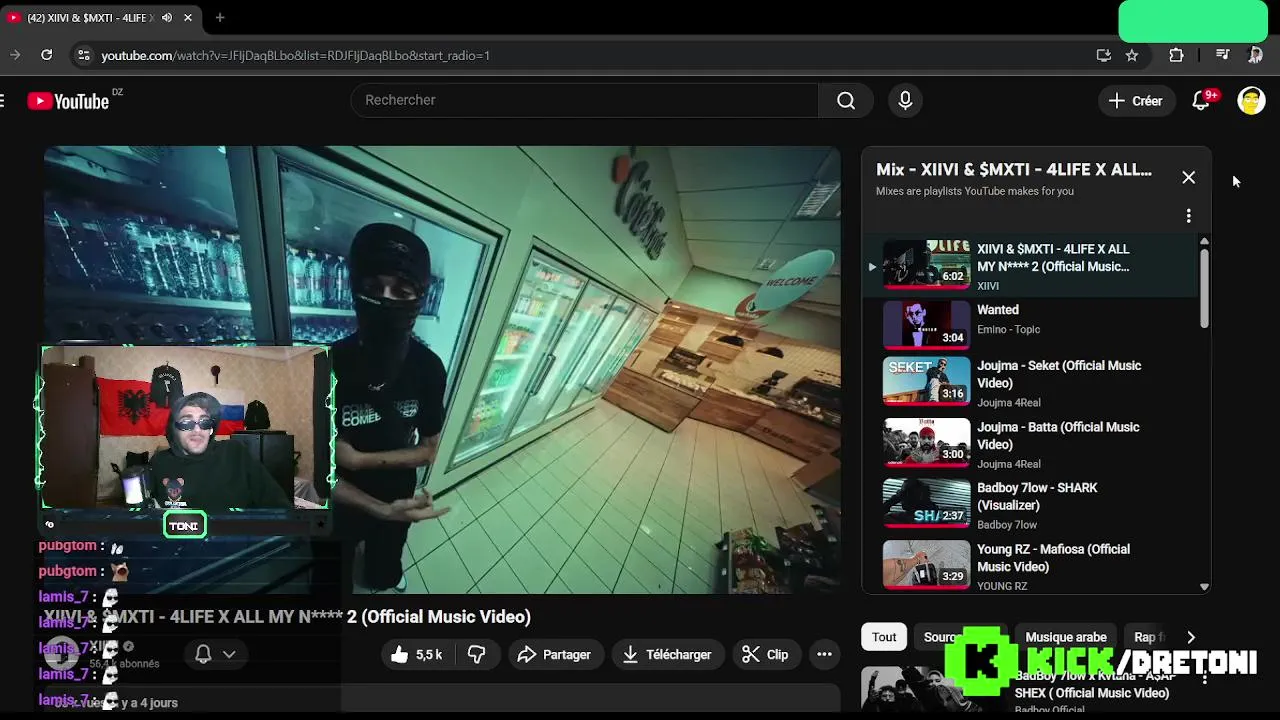
Task: Open Mix playlist three-dot options
Action: pos(1188,216)
